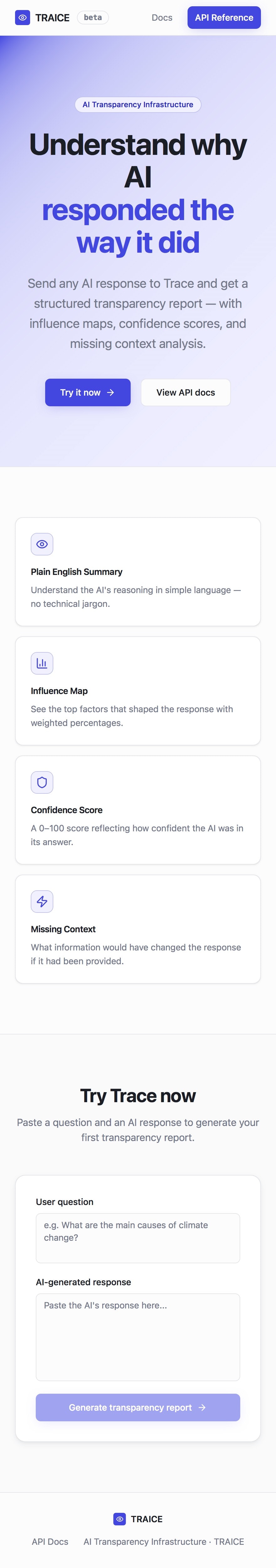The width and height of the screenshot is (276, 1568).
Task: Click the Influence Map bar chart icon
Action: [41, 663]
